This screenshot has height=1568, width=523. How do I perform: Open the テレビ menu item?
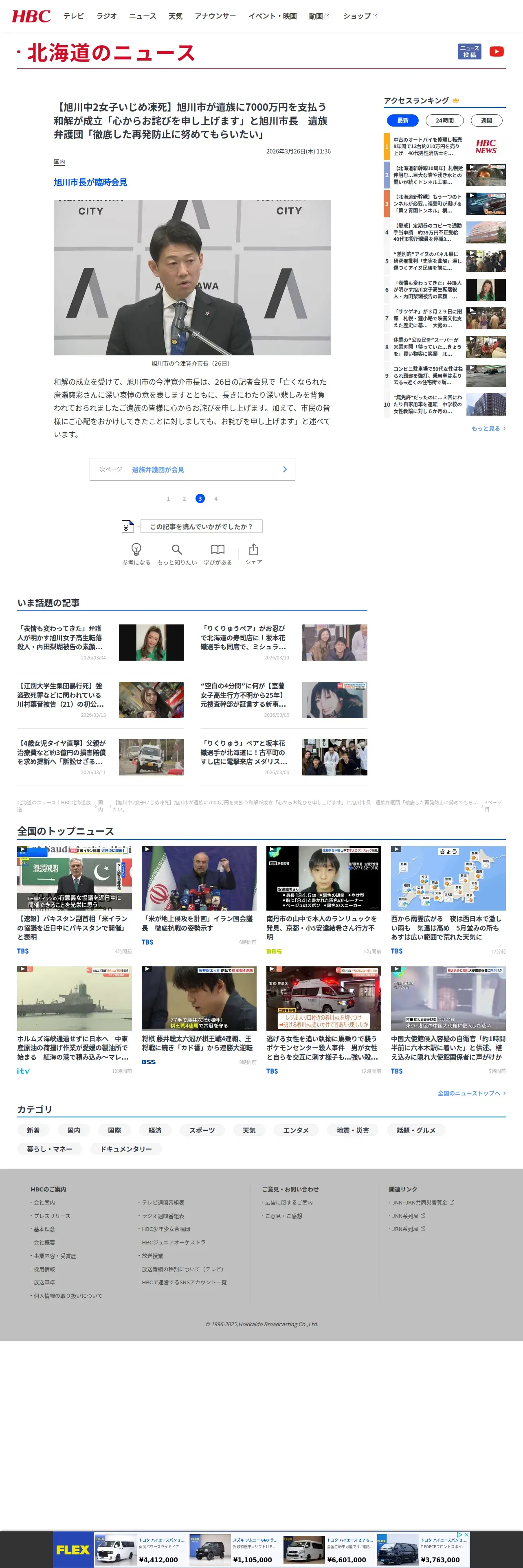[x=74, y=16]
